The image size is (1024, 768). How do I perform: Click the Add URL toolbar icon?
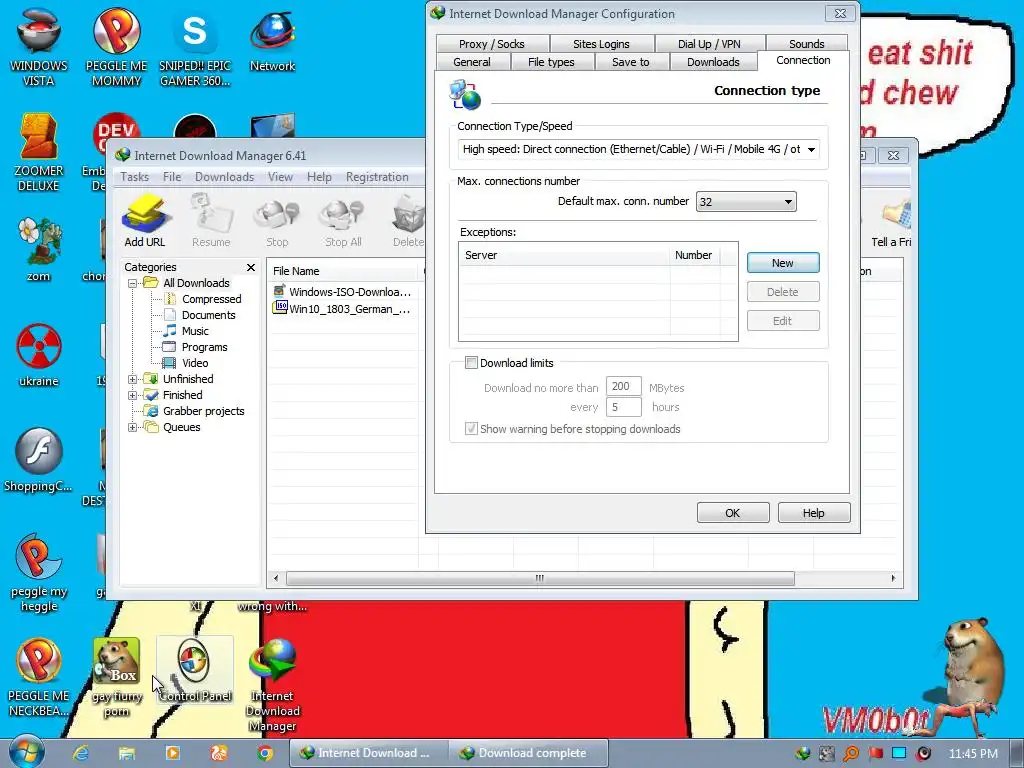click(146, 221)
